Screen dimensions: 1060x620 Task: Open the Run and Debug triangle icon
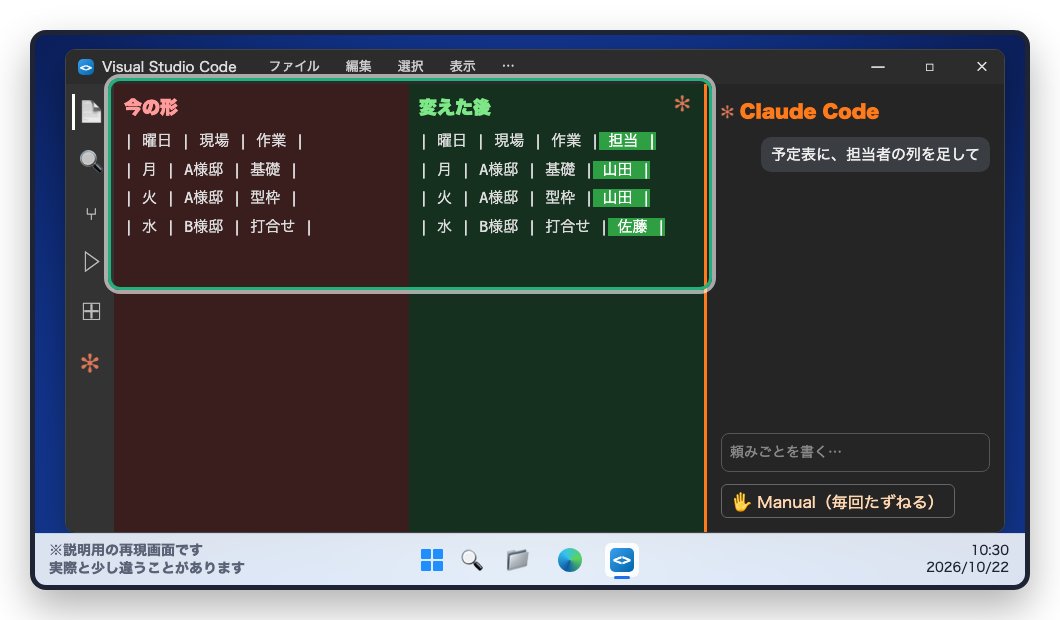[91, 262]
